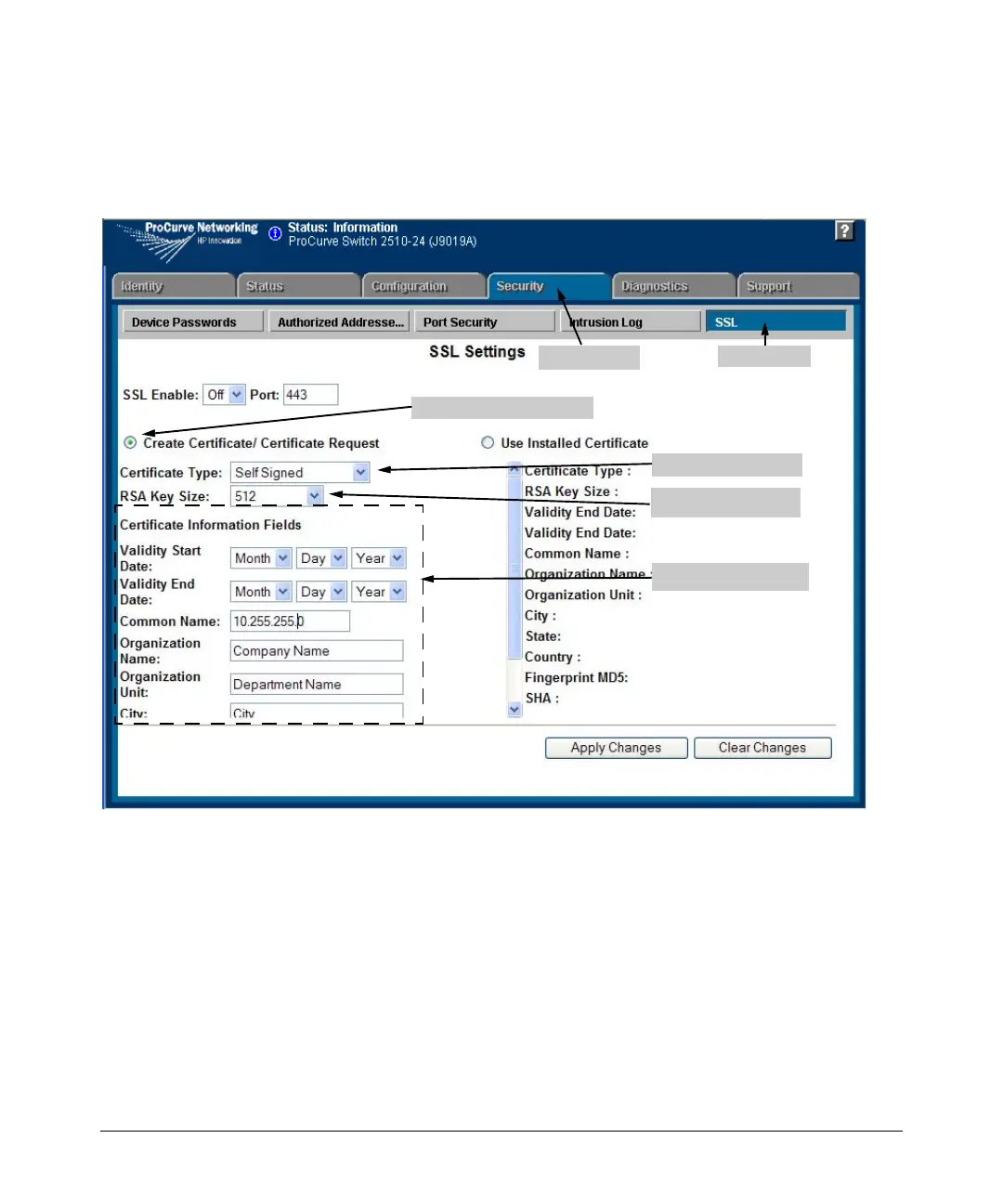This screenshot has width=1003, height=1204.
Task: Go to the Diagnostics tab
Action: point(673,286)
